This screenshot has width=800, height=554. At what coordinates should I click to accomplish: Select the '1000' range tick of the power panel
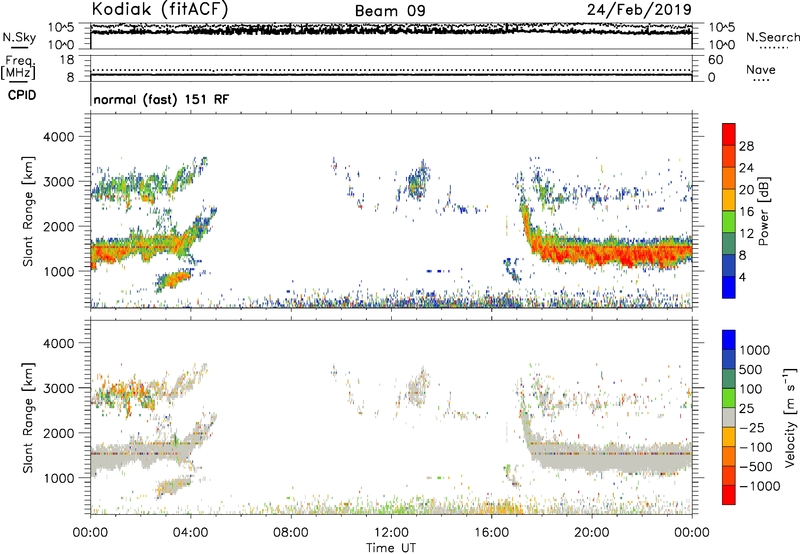58,271
